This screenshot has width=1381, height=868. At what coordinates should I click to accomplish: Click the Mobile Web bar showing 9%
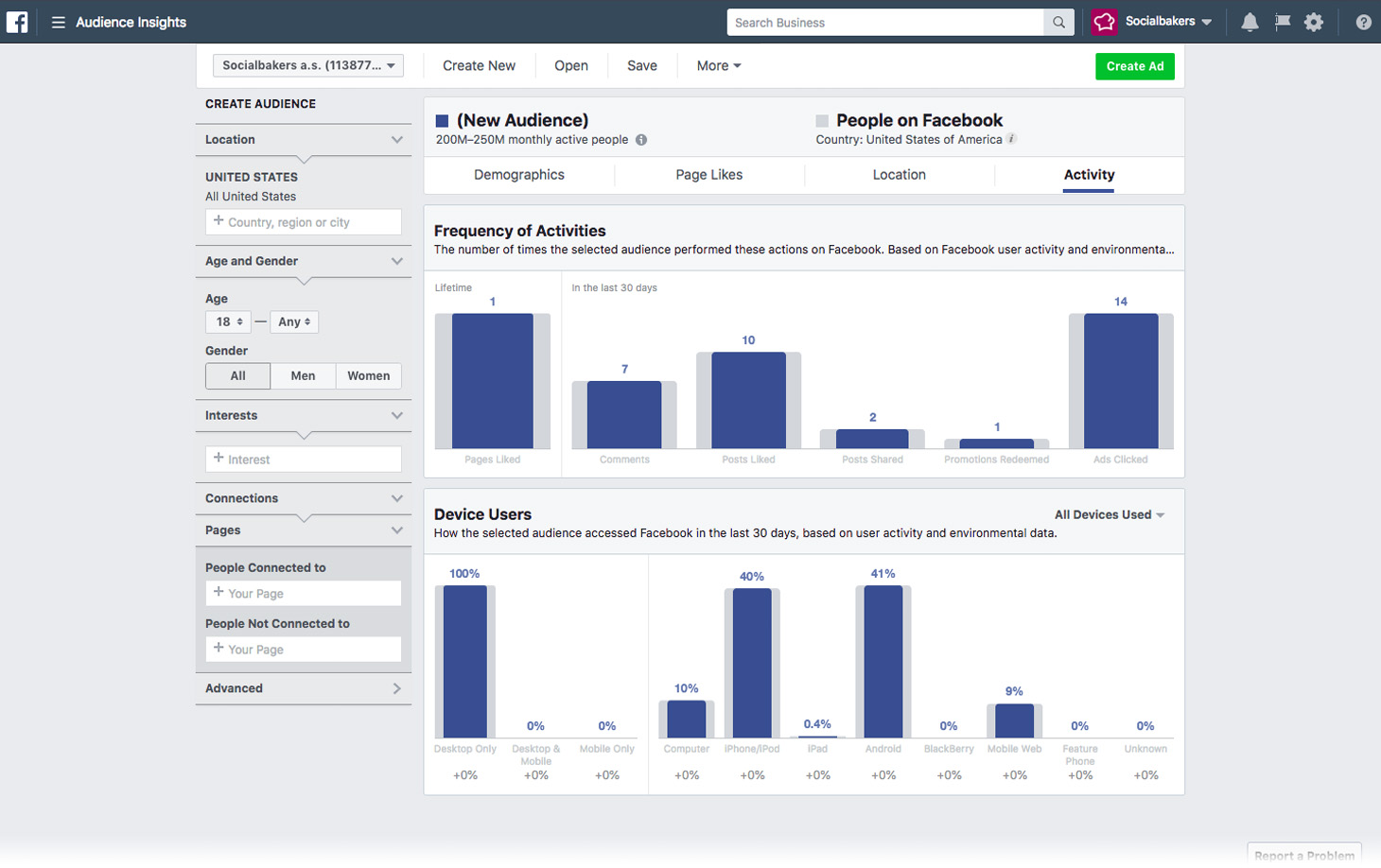(x=1014, y=721)
